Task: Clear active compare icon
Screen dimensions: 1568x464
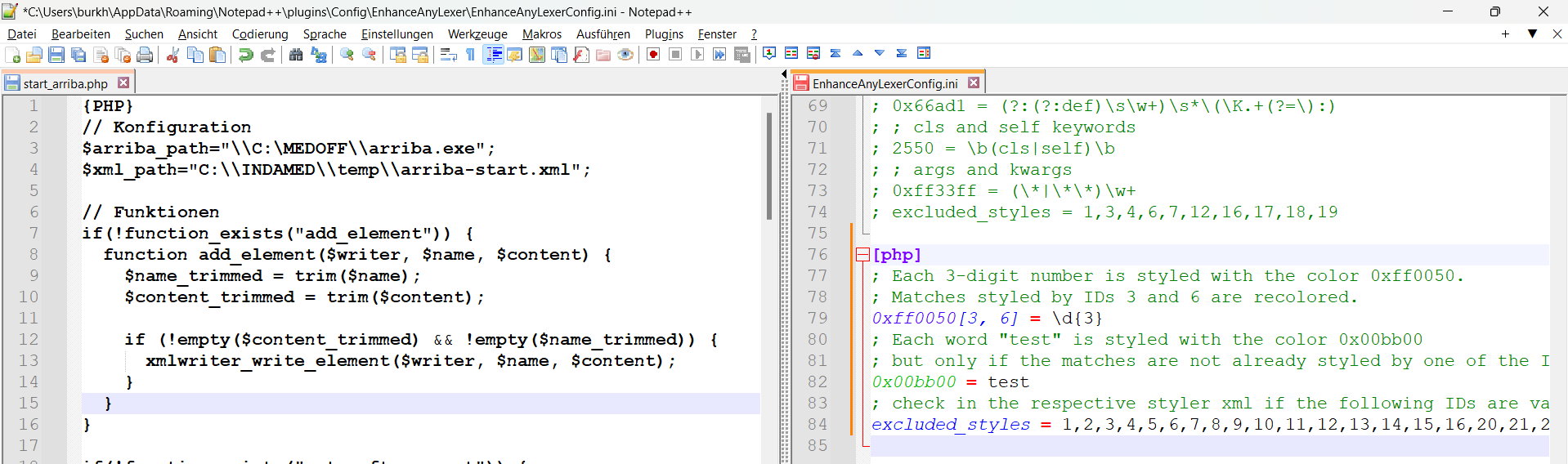Action: point(813,53)
